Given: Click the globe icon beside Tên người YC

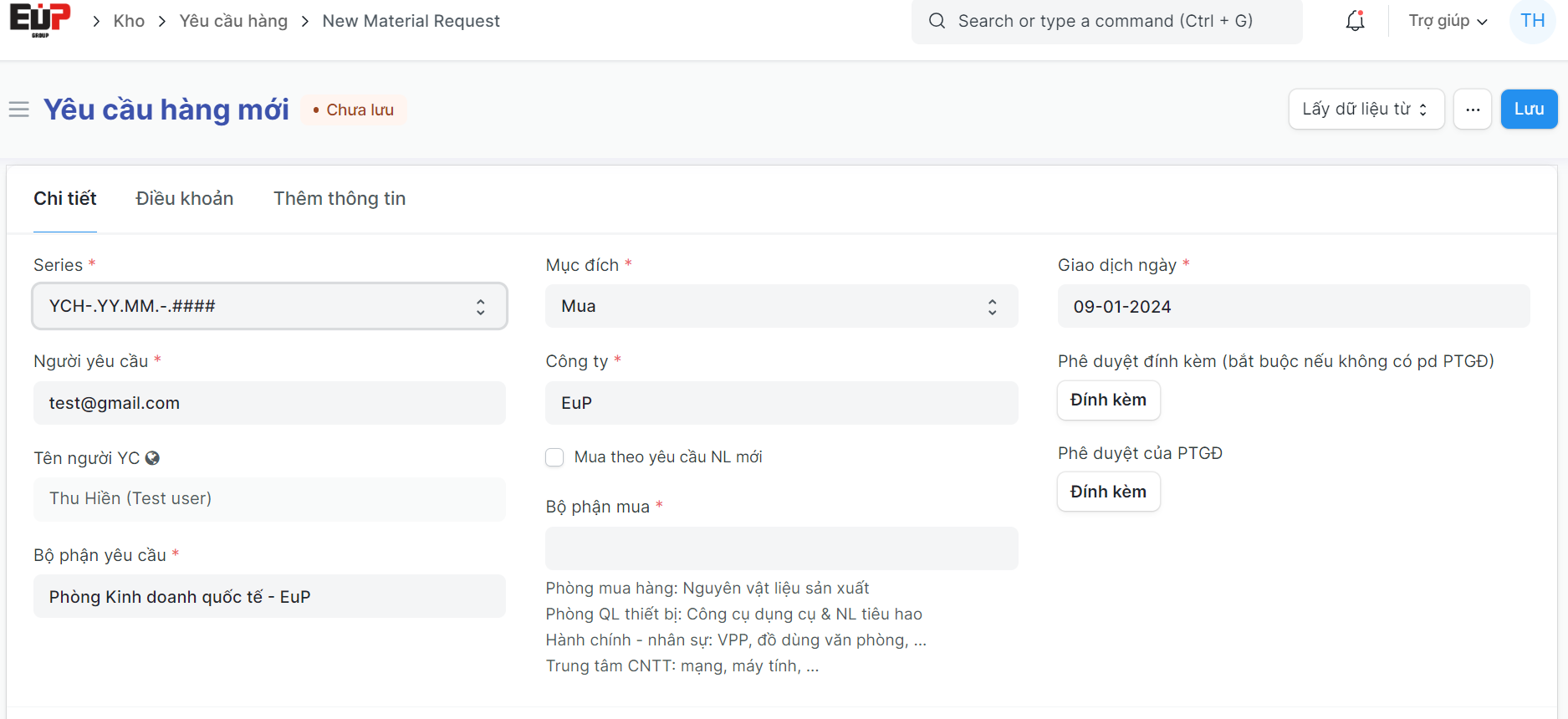Looking at the screenshot, I should coord(152,458).
